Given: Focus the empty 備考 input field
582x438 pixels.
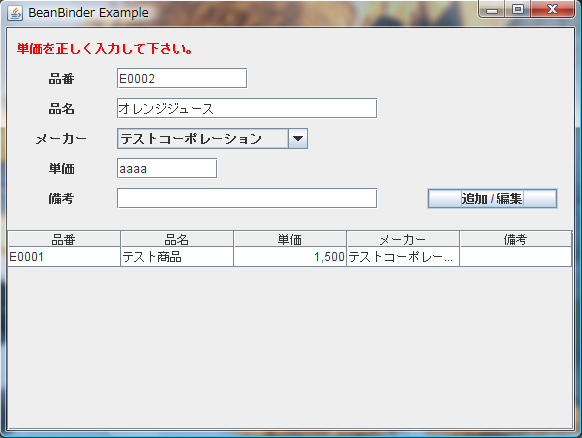Looking at the screenshot, I should point(247,198).
